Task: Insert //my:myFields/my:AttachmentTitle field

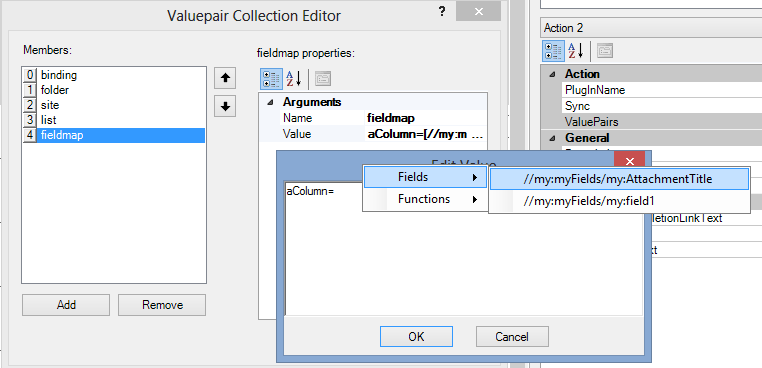Action: (619, 179)
